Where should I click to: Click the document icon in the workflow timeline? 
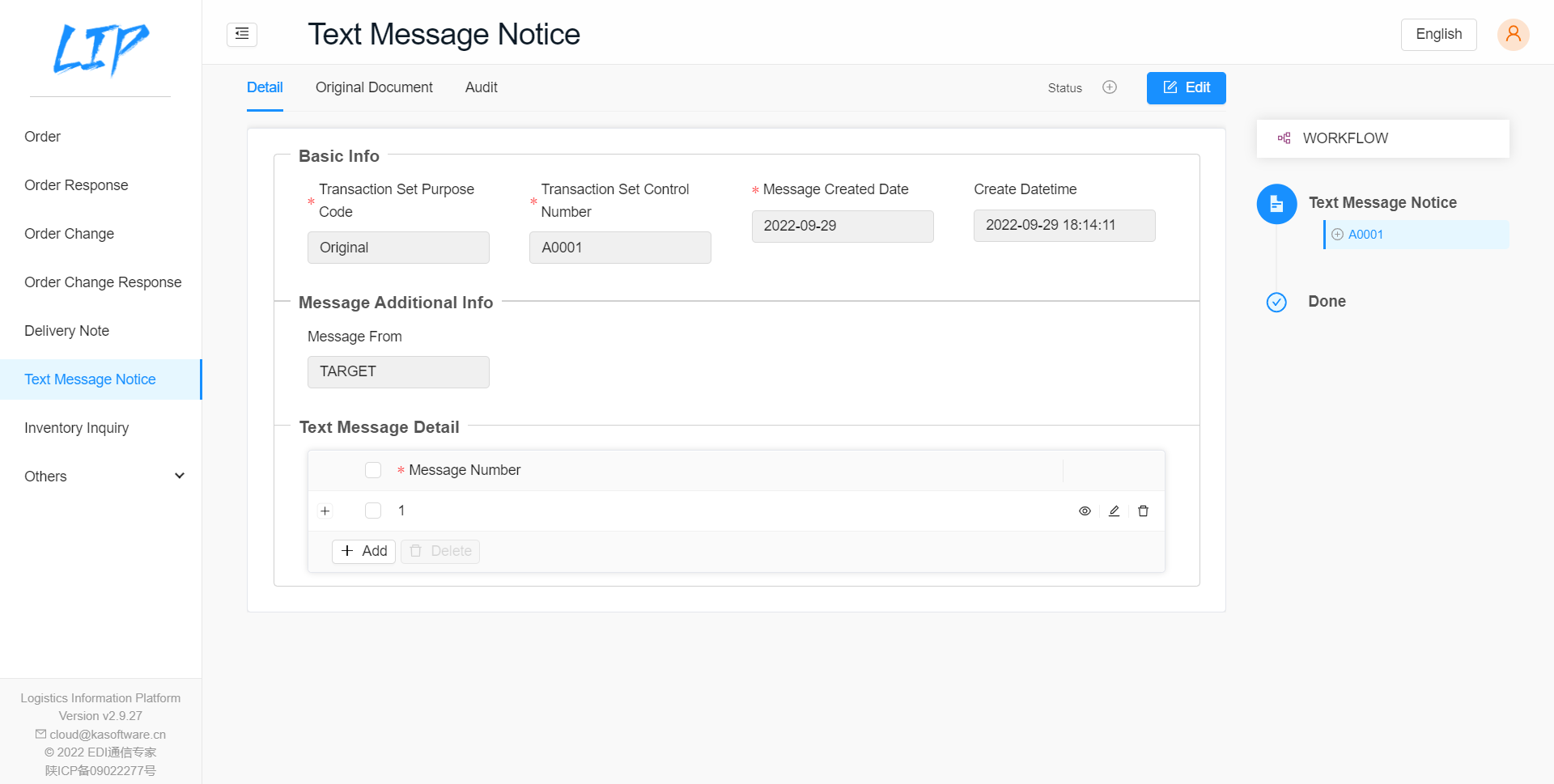point(1276,204)
